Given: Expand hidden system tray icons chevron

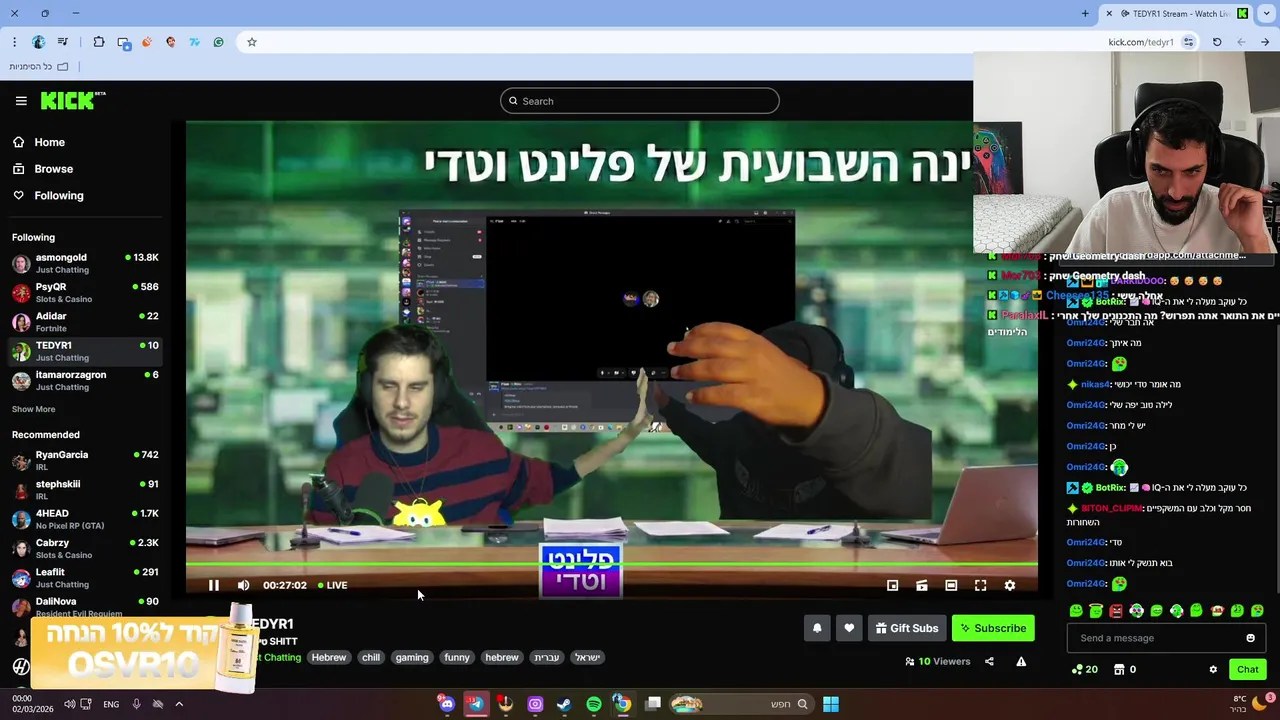Looking at the screenshot, I should coord(179,704).
